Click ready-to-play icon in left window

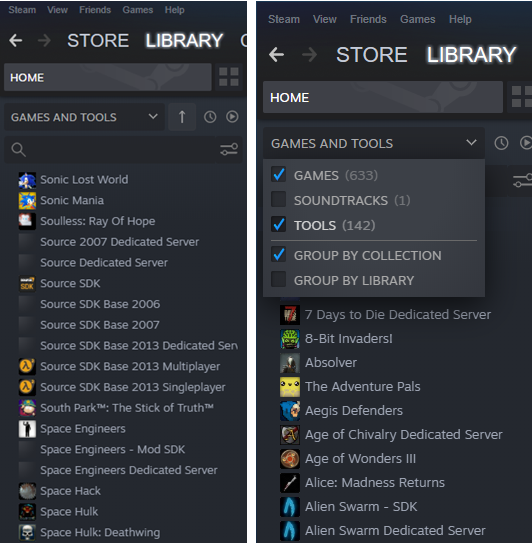tap(232, 117)
